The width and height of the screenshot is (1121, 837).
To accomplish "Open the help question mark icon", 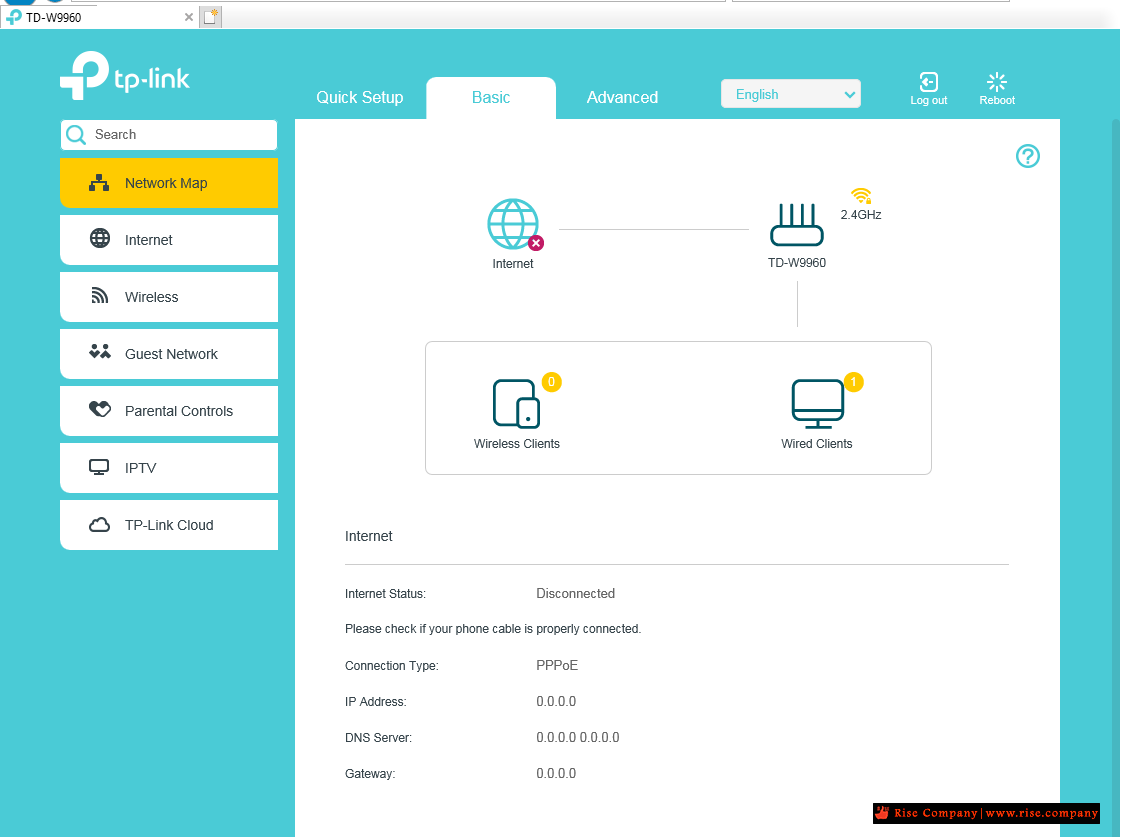I will (x=1028, y=156).
